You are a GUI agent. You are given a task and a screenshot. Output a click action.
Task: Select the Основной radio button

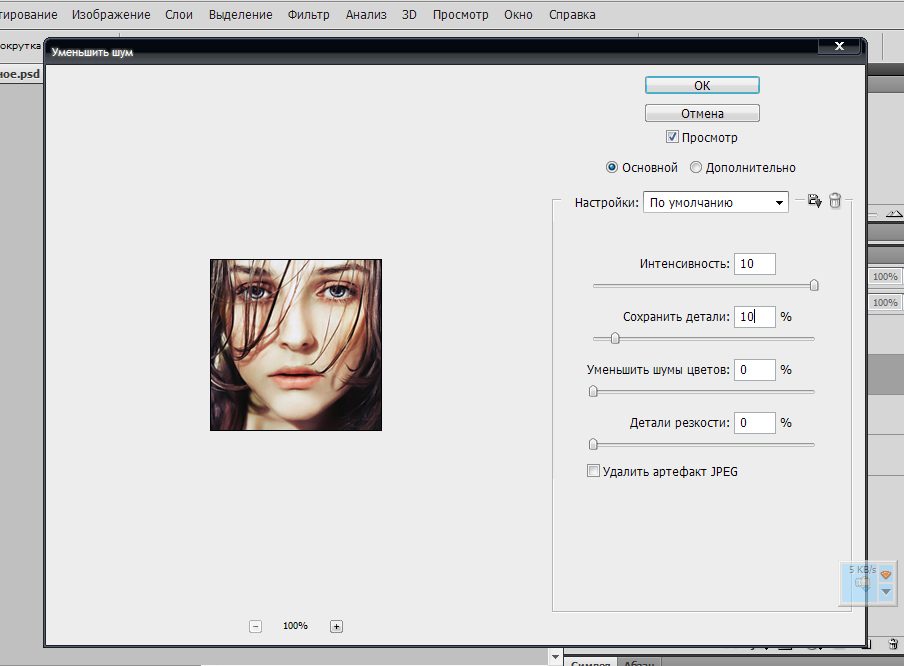click(612, 167)
